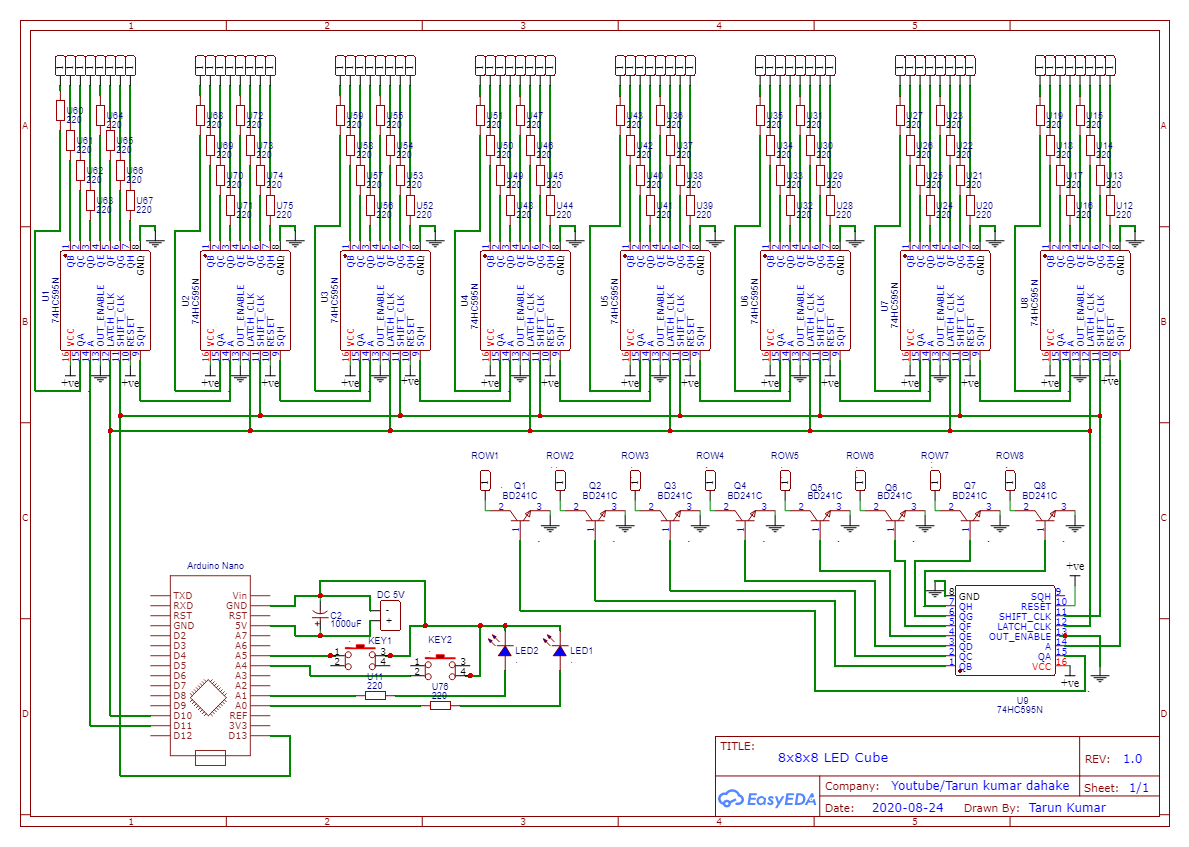Image resolution: width=1189 pixels, height=847 pixels.
Task: Click the DC 5V power connector
Action: pos(391,614)
